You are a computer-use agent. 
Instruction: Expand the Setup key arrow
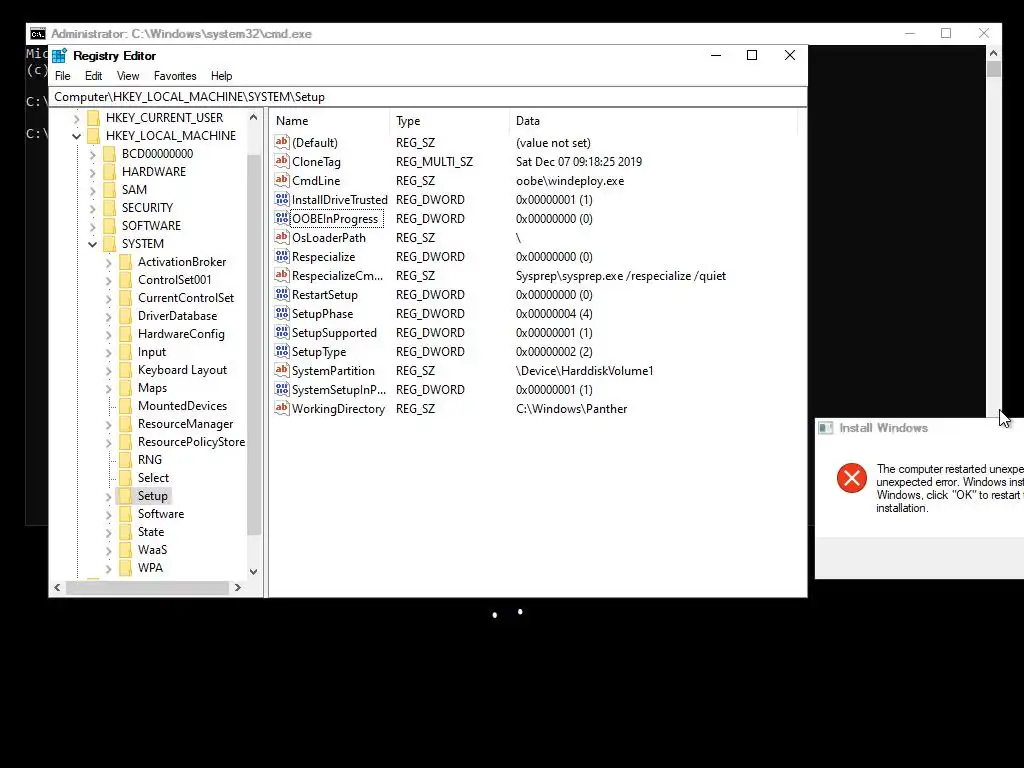108,496
